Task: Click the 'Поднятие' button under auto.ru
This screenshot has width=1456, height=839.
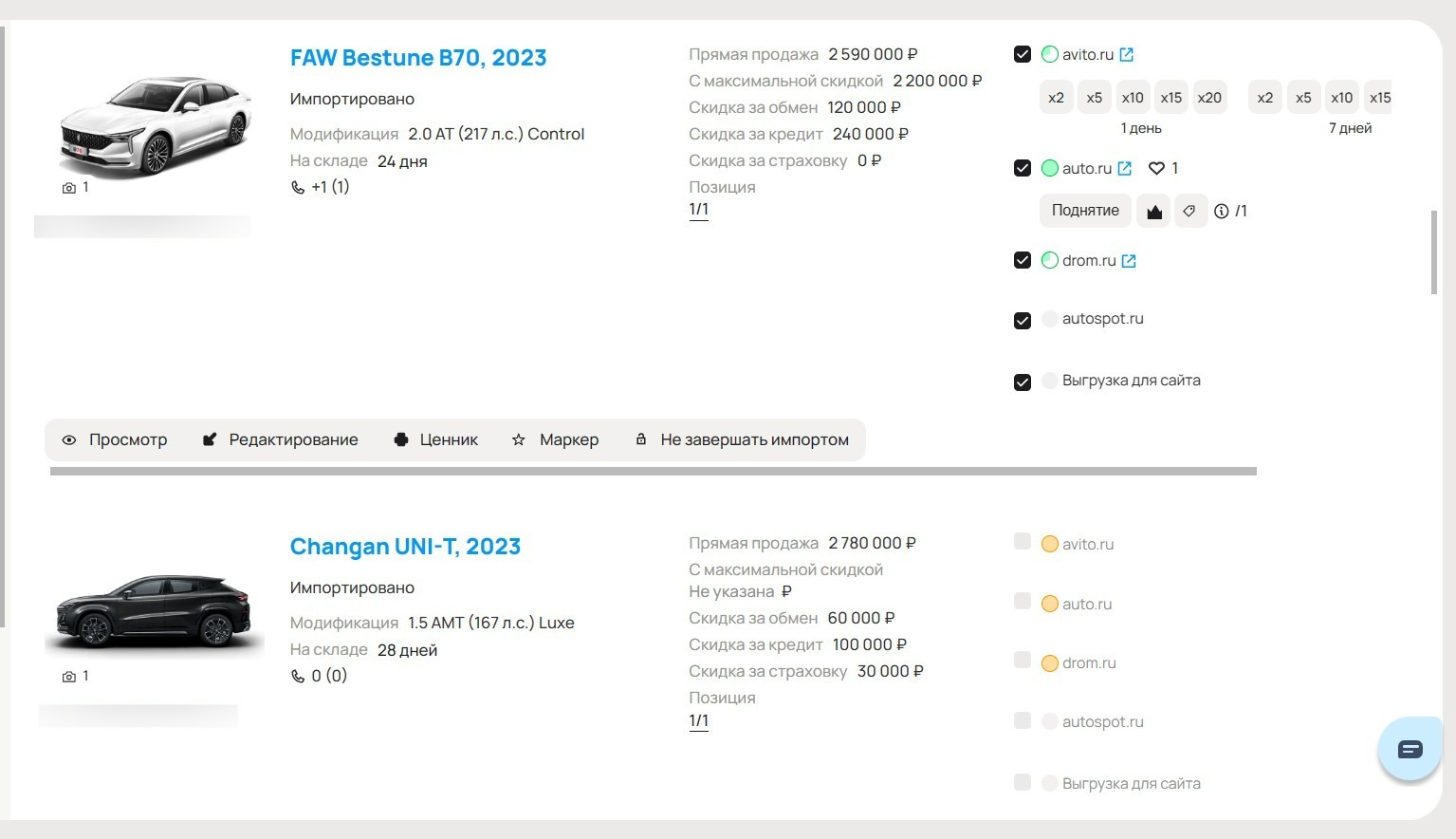Action: click(1085, 211)
